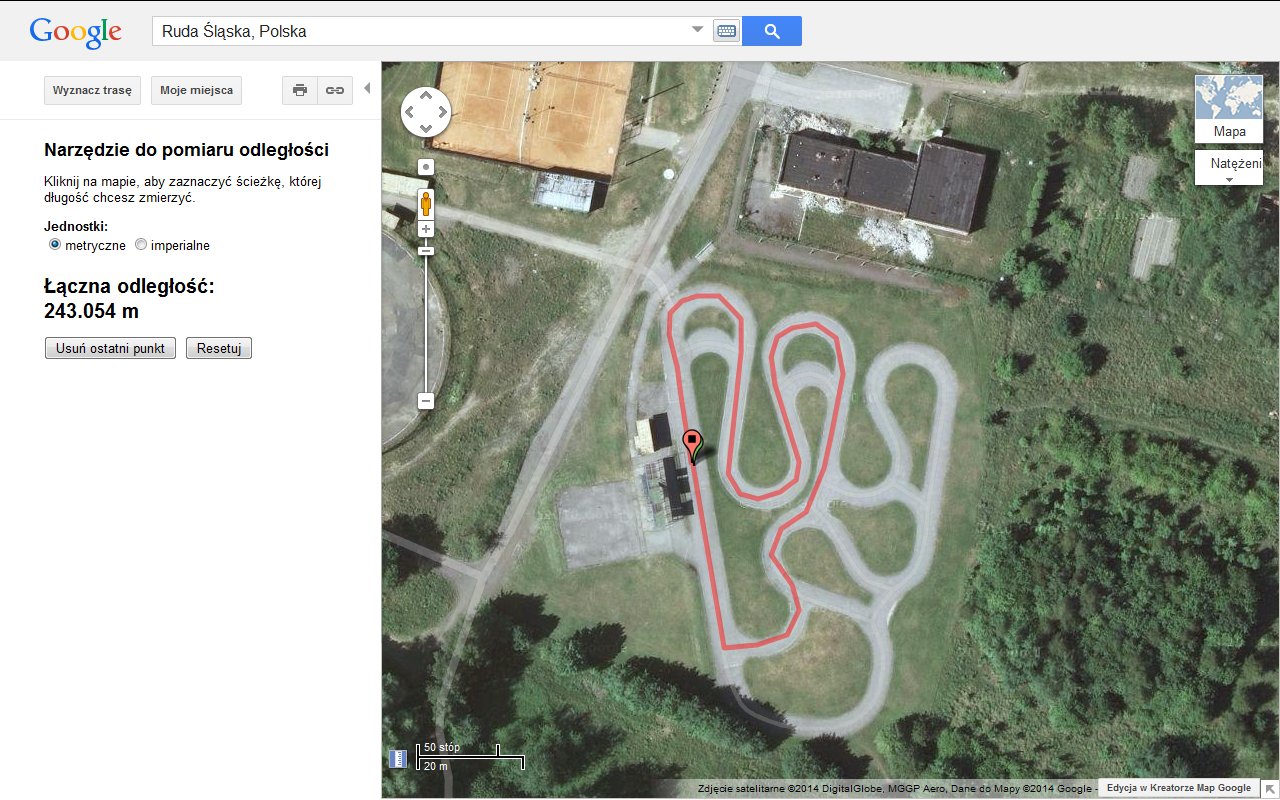1280x800 pixels.
Task: Click the Usuń ostatni punkt button
Action: pos(111,348)
